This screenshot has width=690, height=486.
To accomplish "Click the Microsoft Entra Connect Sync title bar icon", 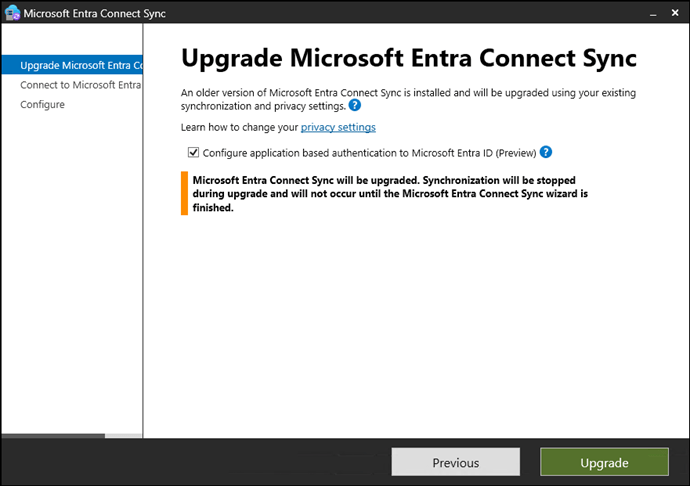I will [x=13, y=13].
